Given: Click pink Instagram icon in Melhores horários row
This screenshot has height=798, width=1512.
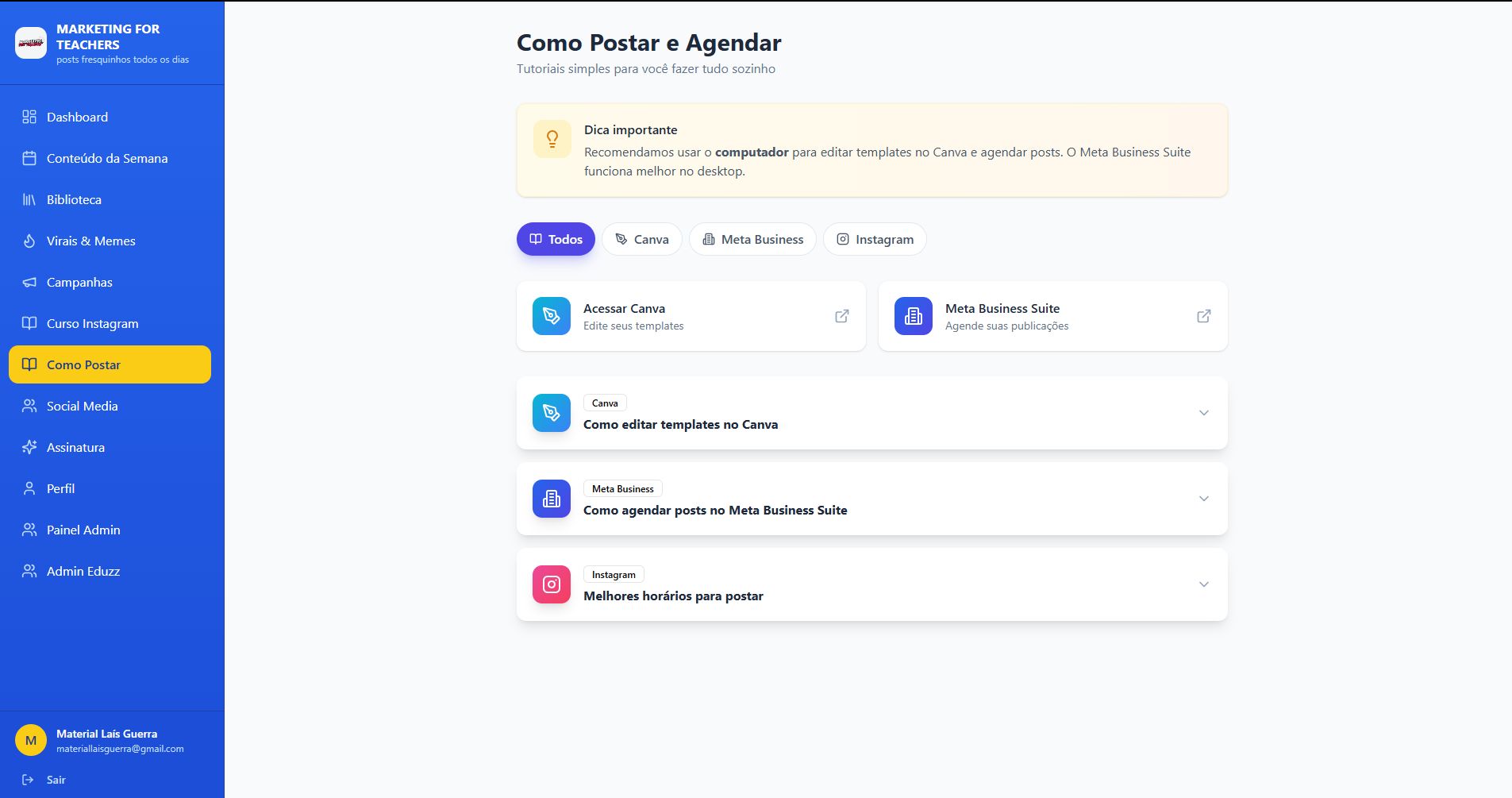Looking at the screenshot, I should click(552, 584).
